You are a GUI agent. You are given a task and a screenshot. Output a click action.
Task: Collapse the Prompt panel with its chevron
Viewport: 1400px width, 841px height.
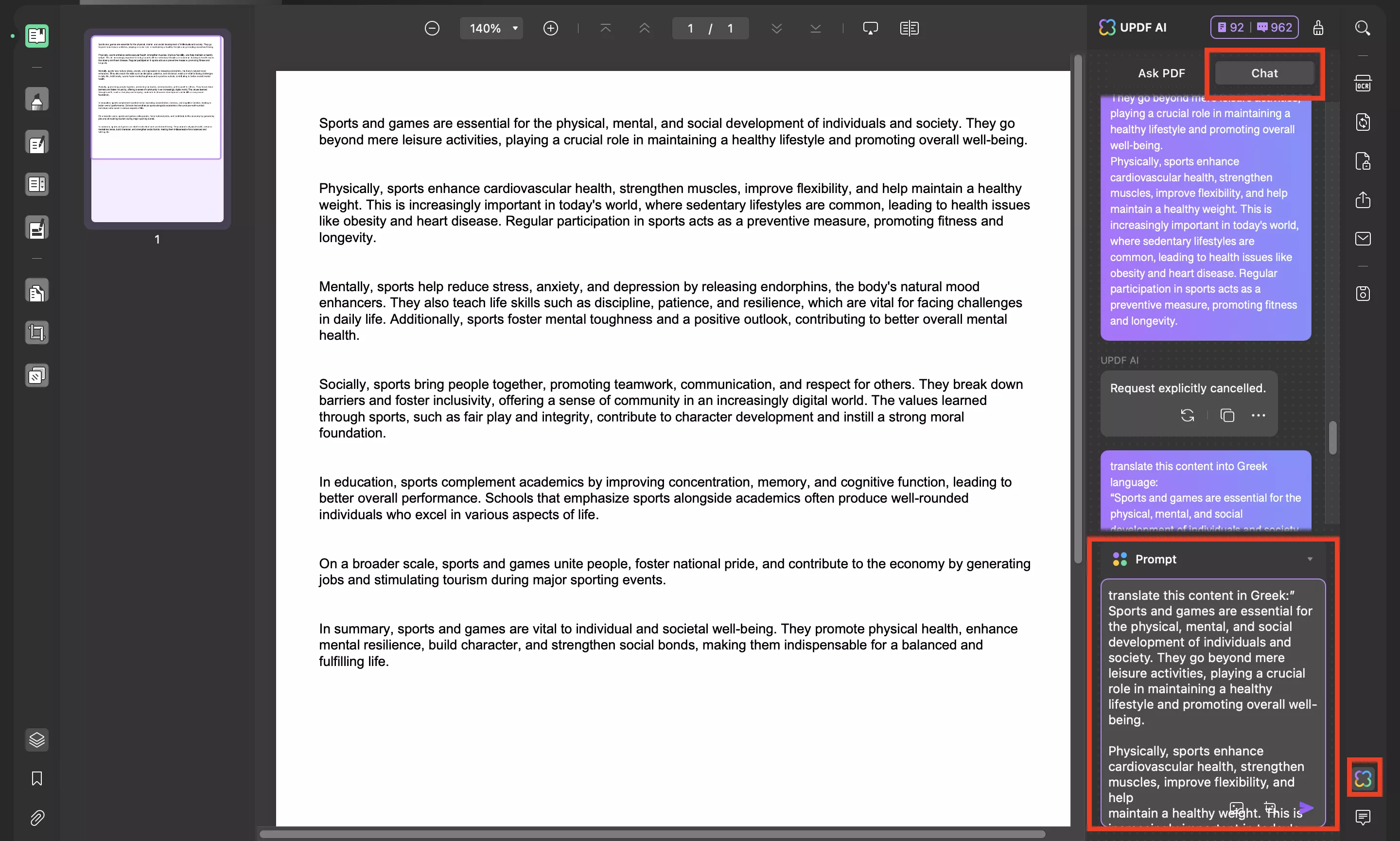1311,559
